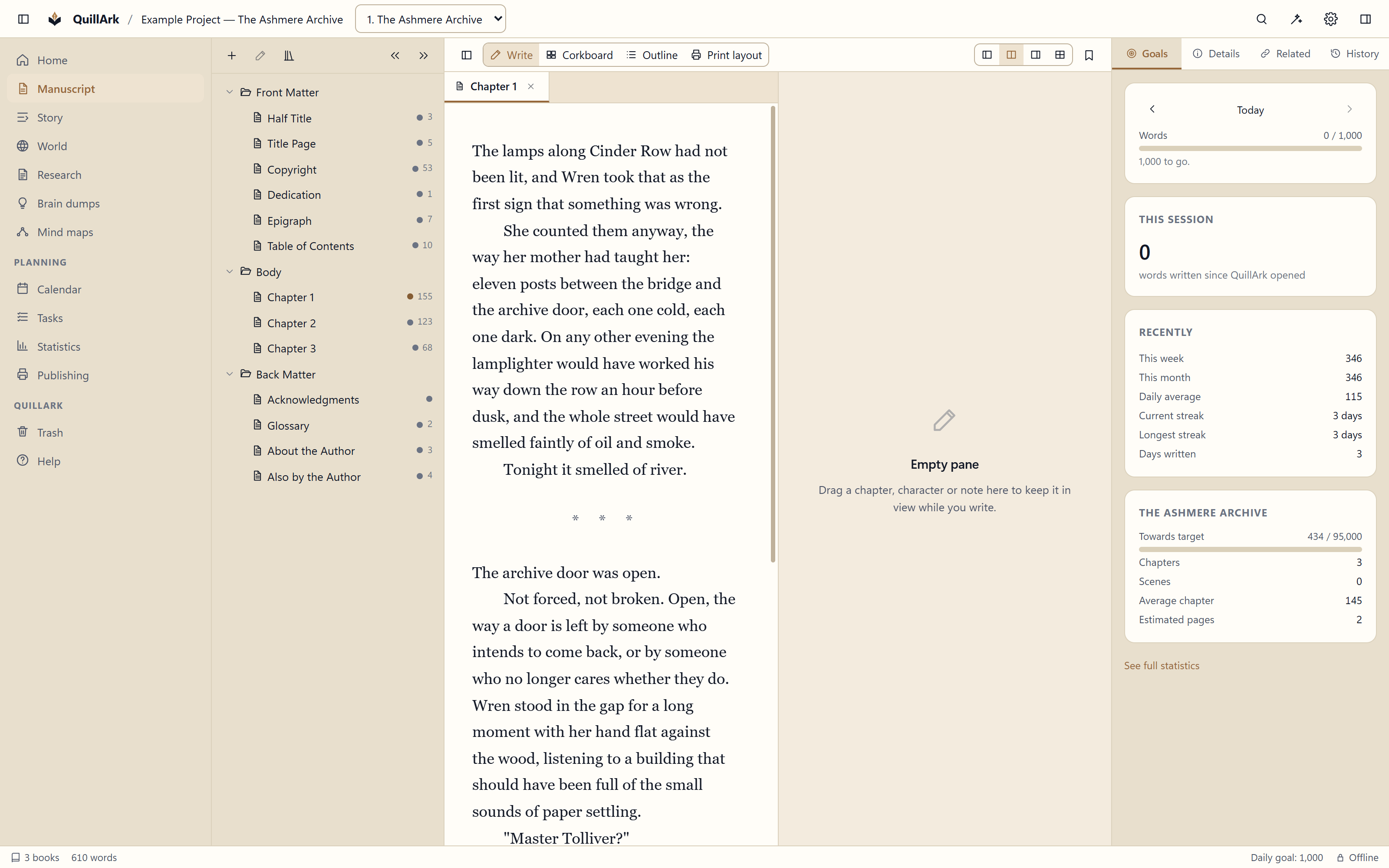This screenshot has width=1389, height=868.
Task: Open the History tab
Action: point(1355,53)
